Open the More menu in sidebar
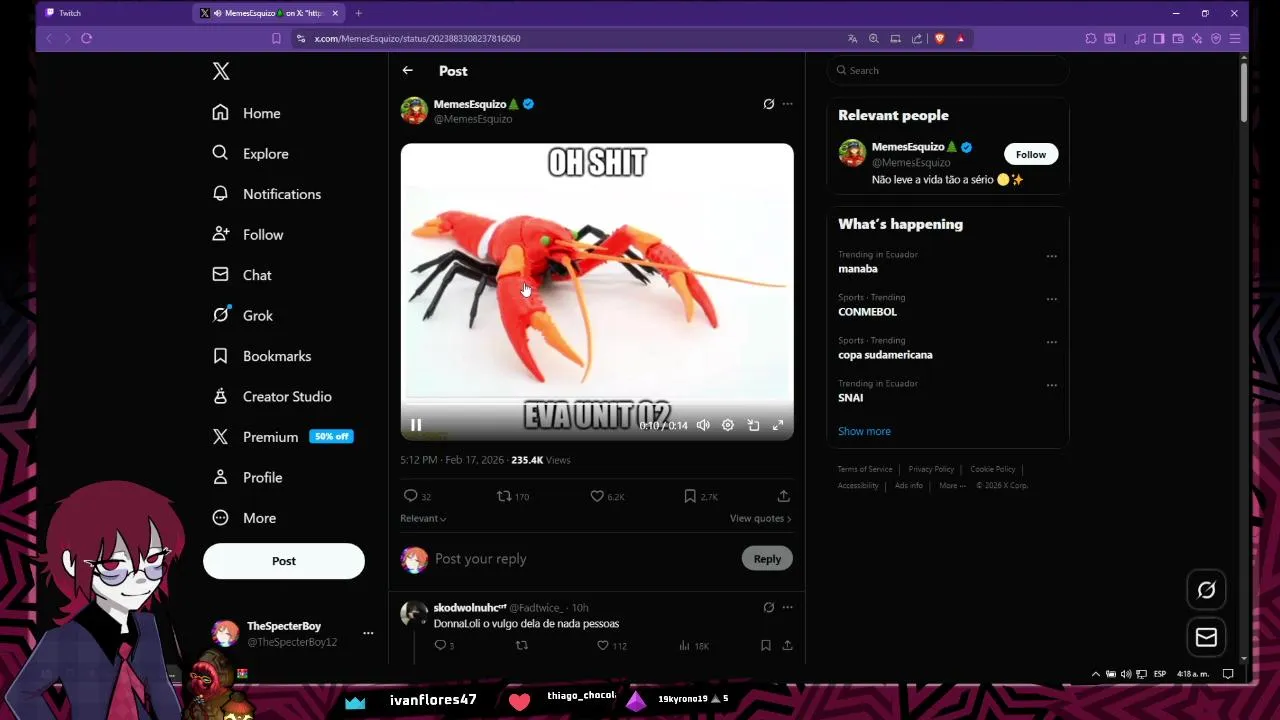The height and width of the screenshot is (720, 1280). (x=244, y=518)
